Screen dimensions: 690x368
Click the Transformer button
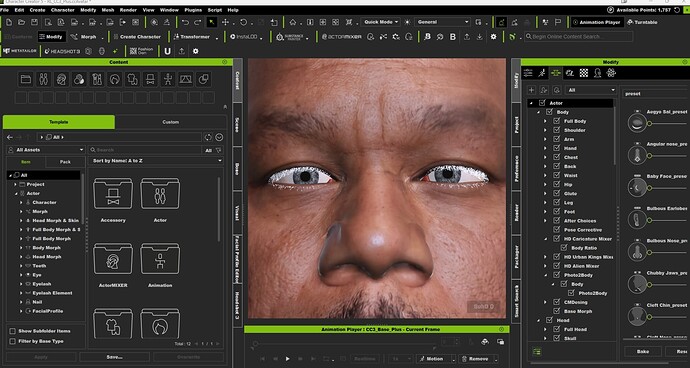point(192,37)
